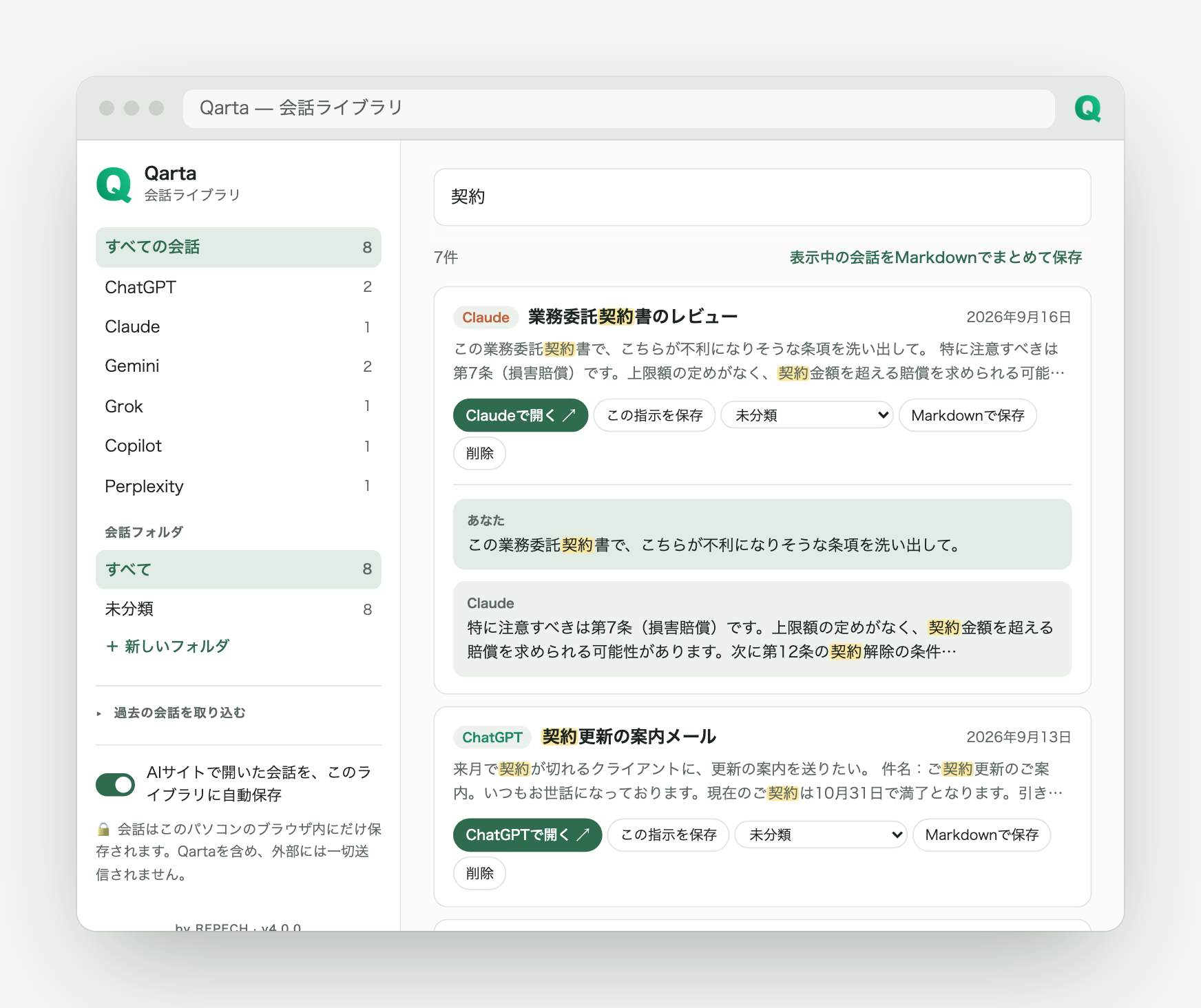
Task: Select すべての会話 in sidebar
Action: click(x=238, y=247)
